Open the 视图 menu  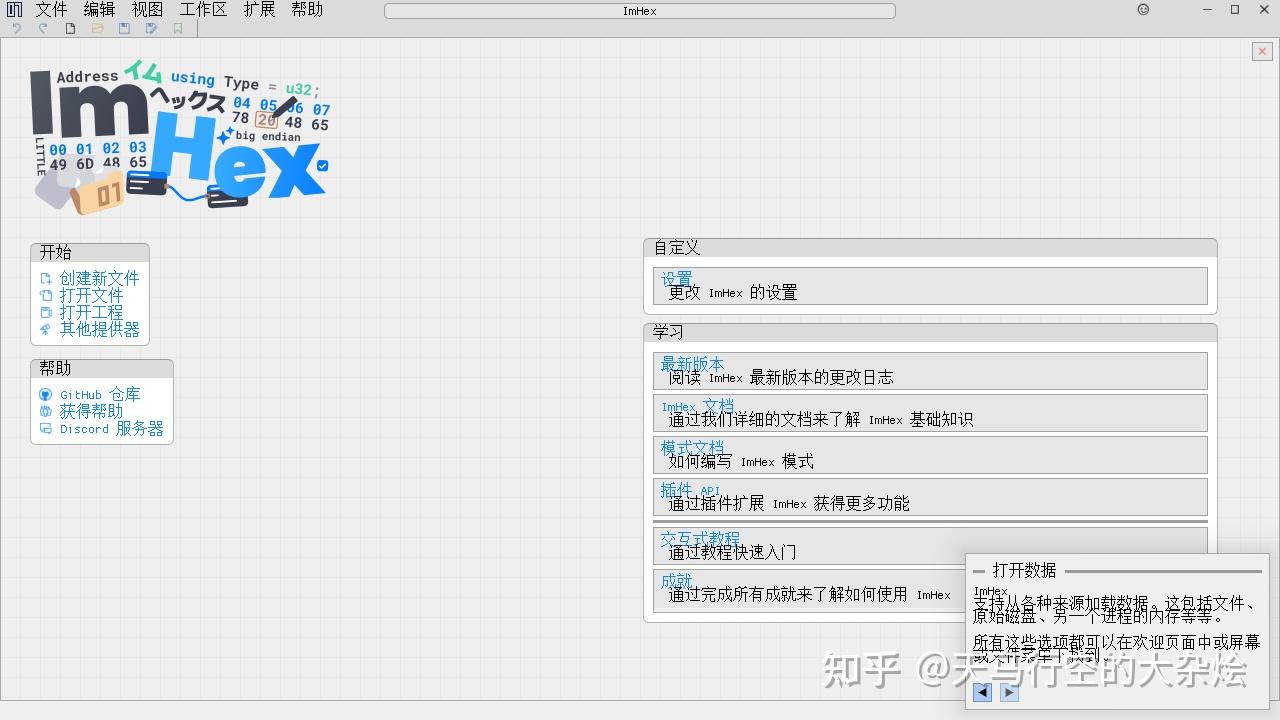(146, 9)
